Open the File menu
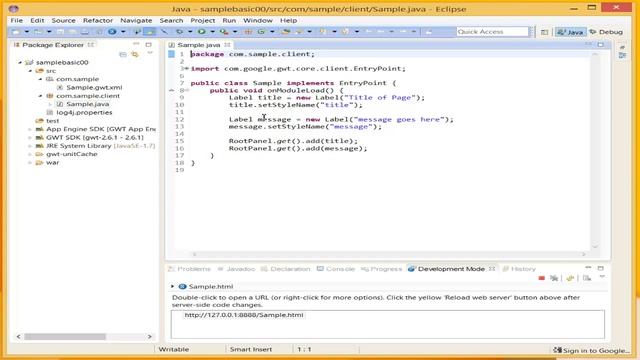The height and width of the screenshot is (360, 640). point(16,20)
